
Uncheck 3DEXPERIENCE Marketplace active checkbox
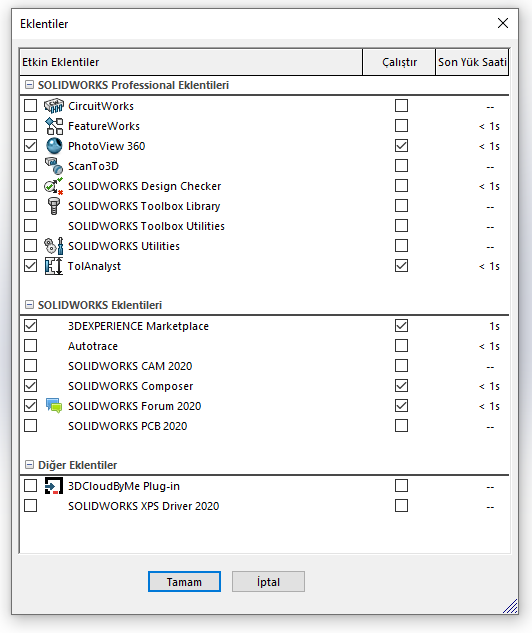pos(31,326)
